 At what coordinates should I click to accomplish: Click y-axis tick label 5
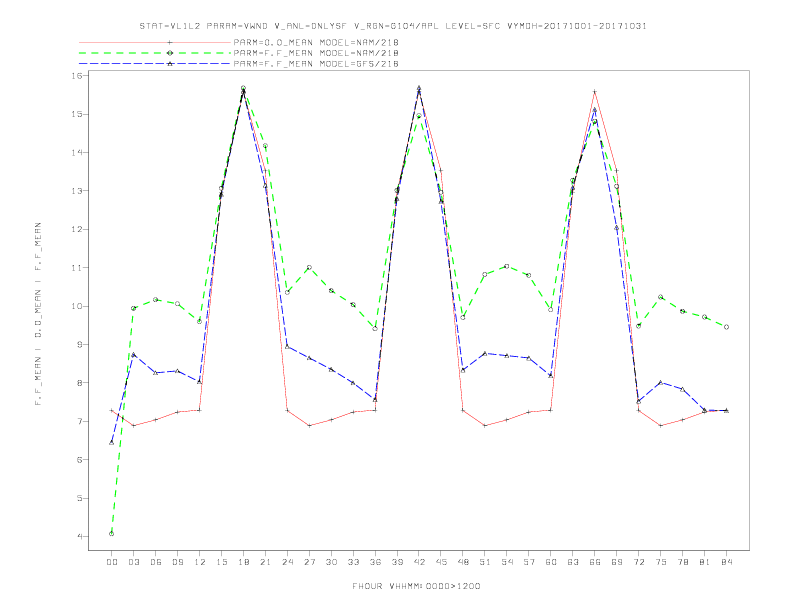79,498
